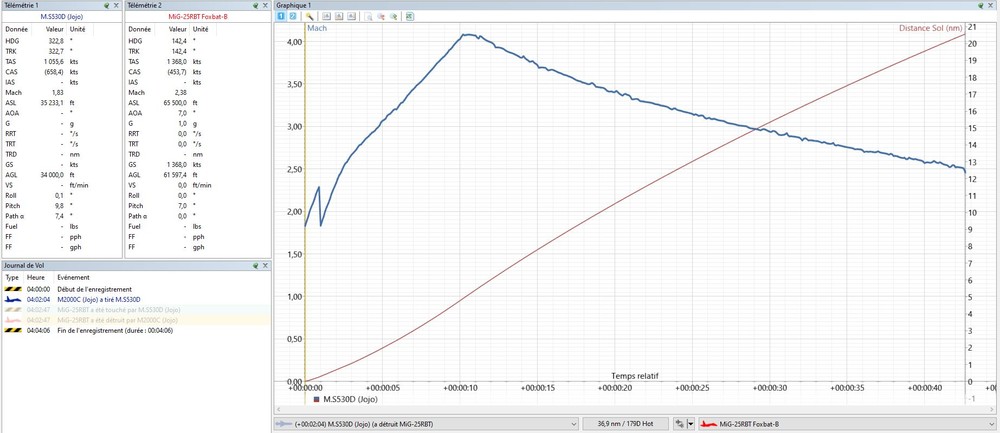Click the yellow time cursor line on chart
Screen dimensions: 1000x433
tap(305, 204)
